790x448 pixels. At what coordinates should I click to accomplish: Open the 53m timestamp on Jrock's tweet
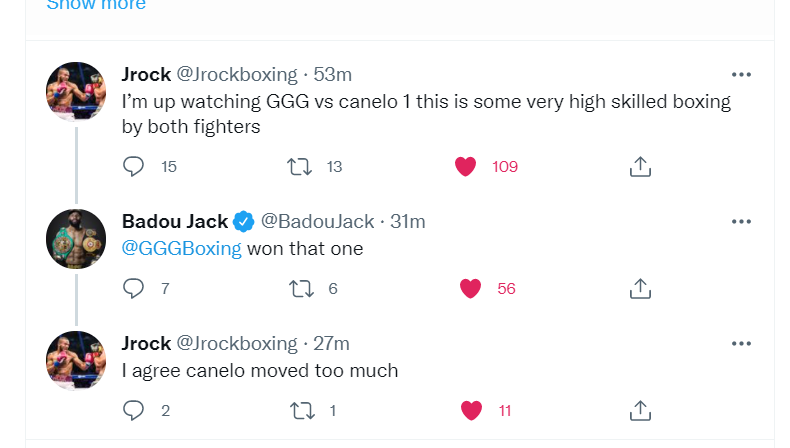tap(333, 75)
